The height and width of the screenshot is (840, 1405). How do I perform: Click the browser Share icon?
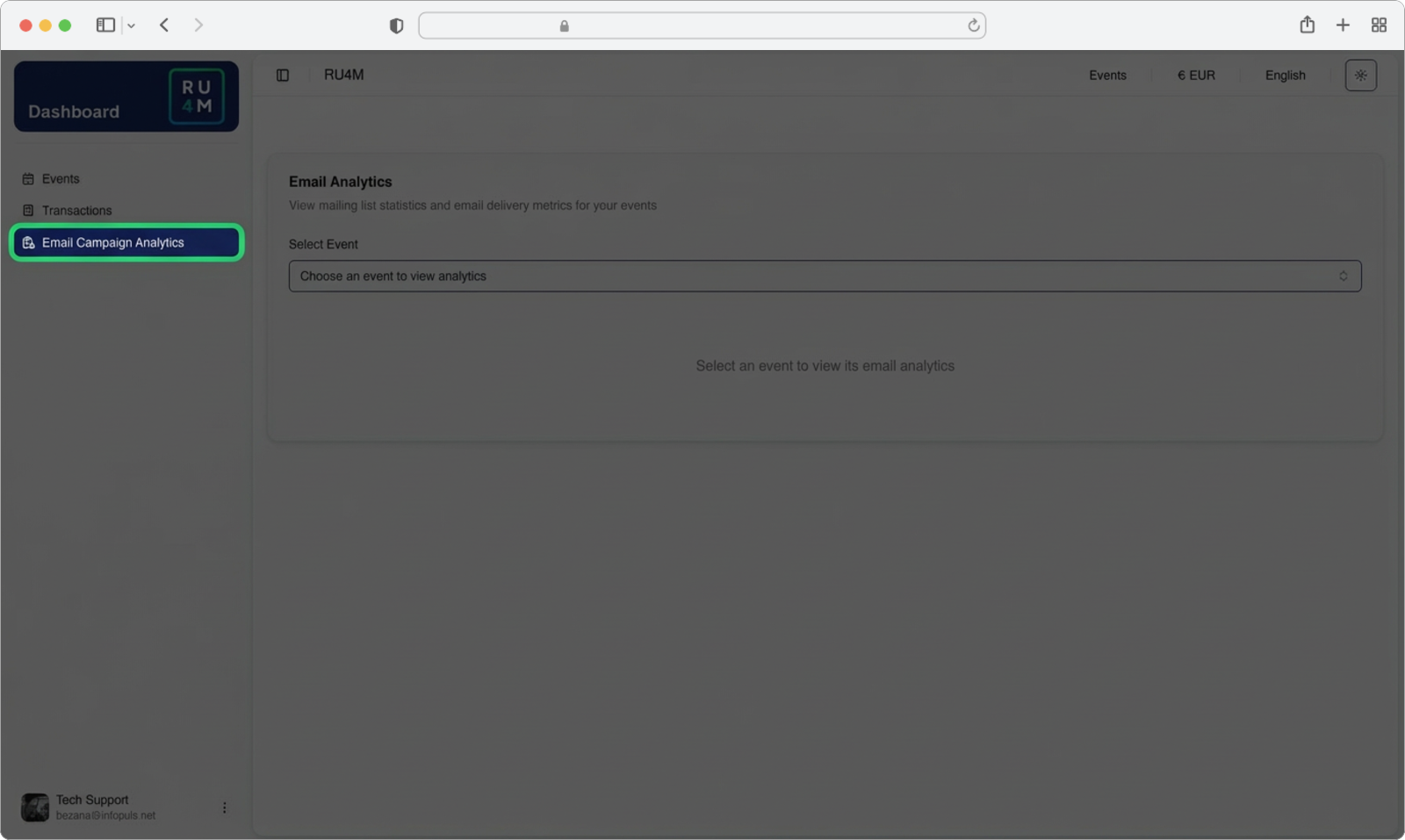[x=1307, y=25]
